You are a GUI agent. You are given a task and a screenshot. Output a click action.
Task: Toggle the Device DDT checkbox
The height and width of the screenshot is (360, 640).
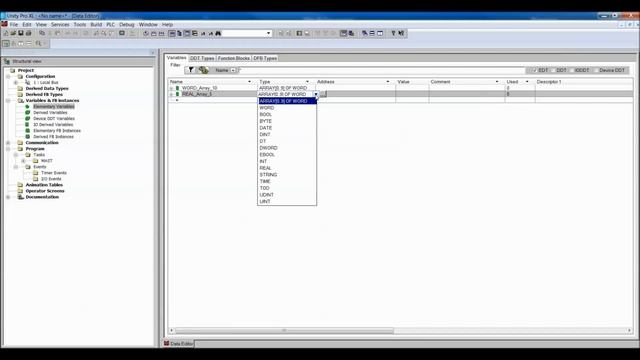(x=596, y=70)
